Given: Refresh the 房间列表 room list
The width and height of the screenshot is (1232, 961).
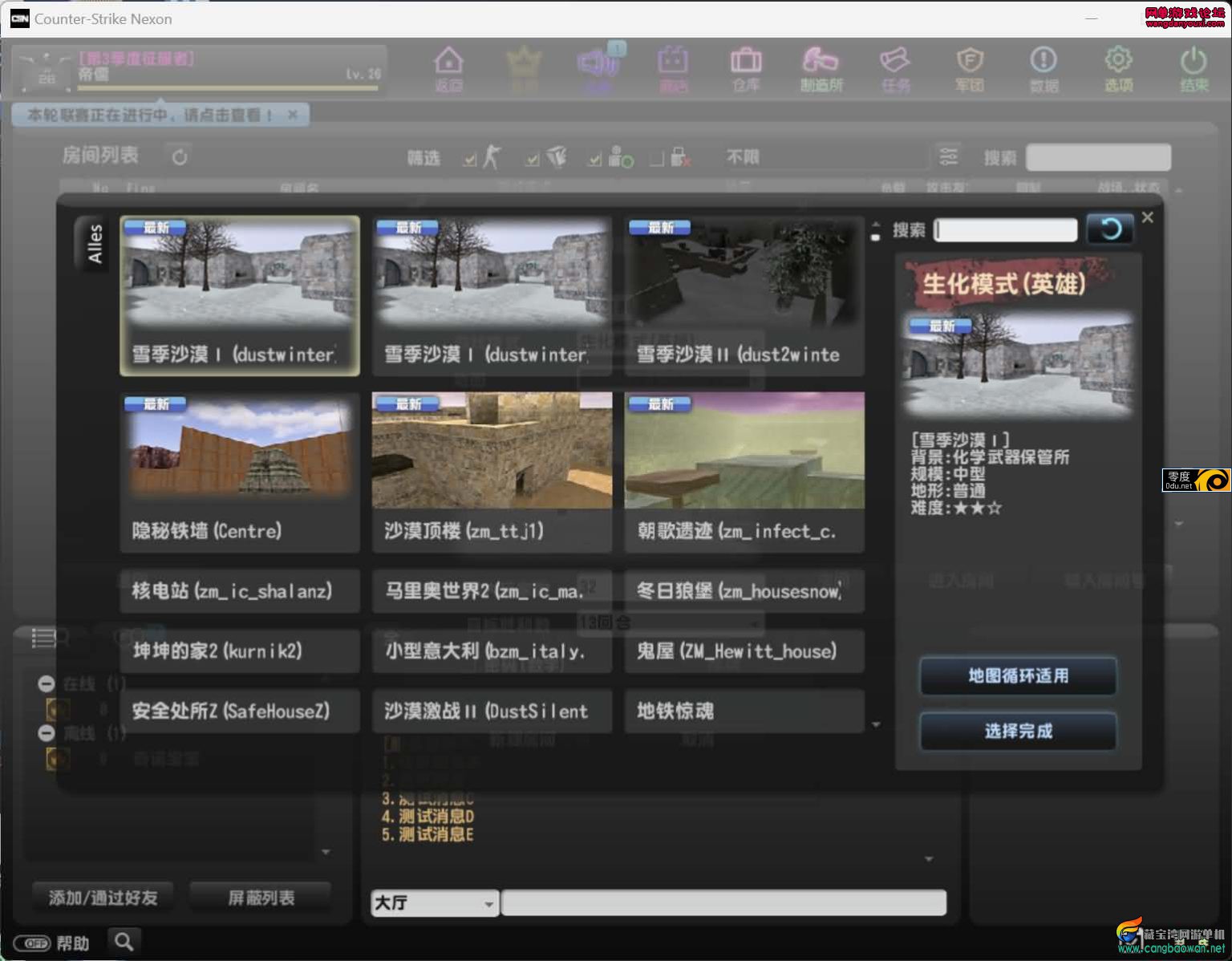Looking at the screenshot, I should [x=180, y=157].
